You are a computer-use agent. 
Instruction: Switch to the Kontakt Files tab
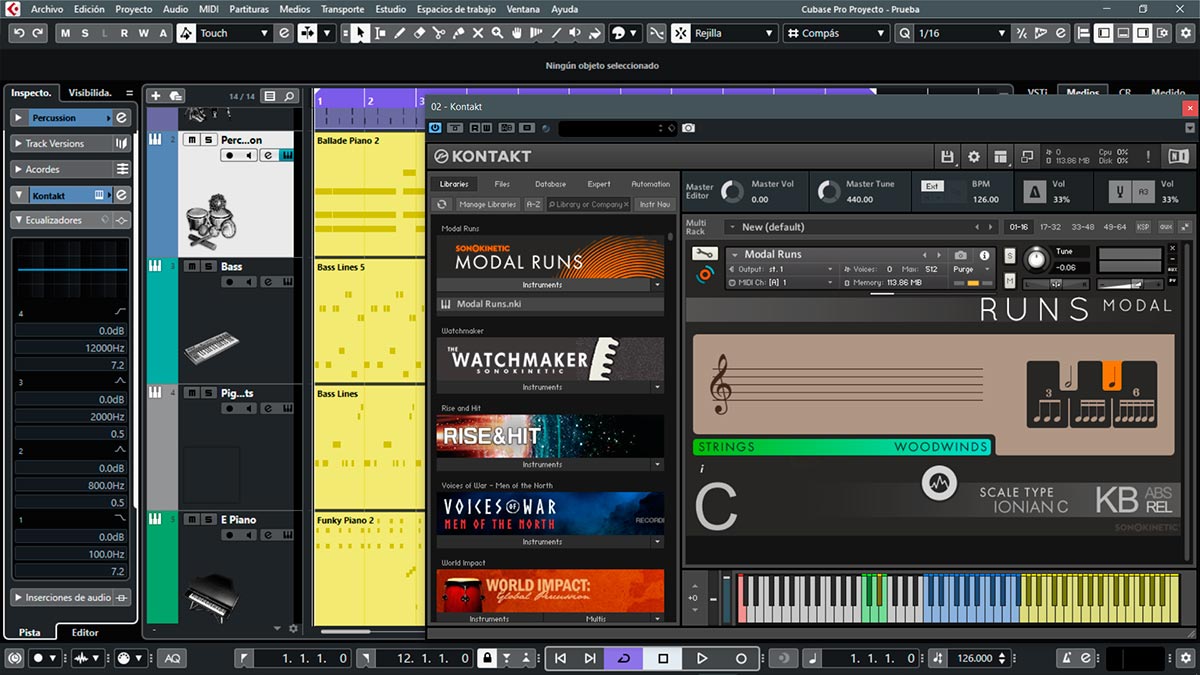coord(502,184)
